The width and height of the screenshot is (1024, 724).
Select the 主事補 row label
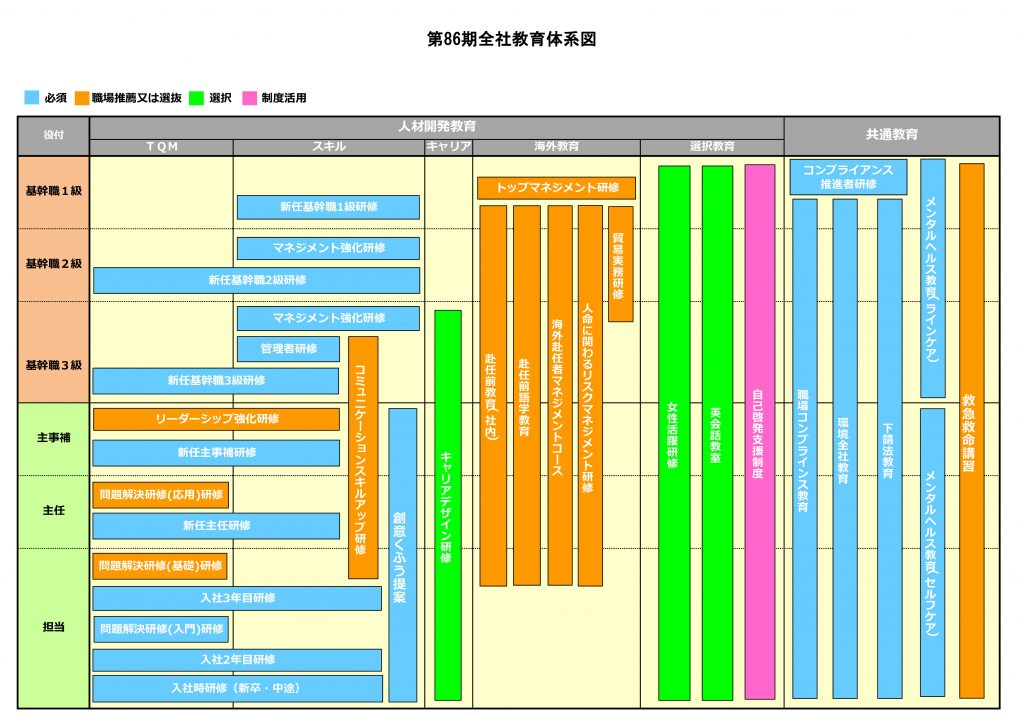click(54, 439)
